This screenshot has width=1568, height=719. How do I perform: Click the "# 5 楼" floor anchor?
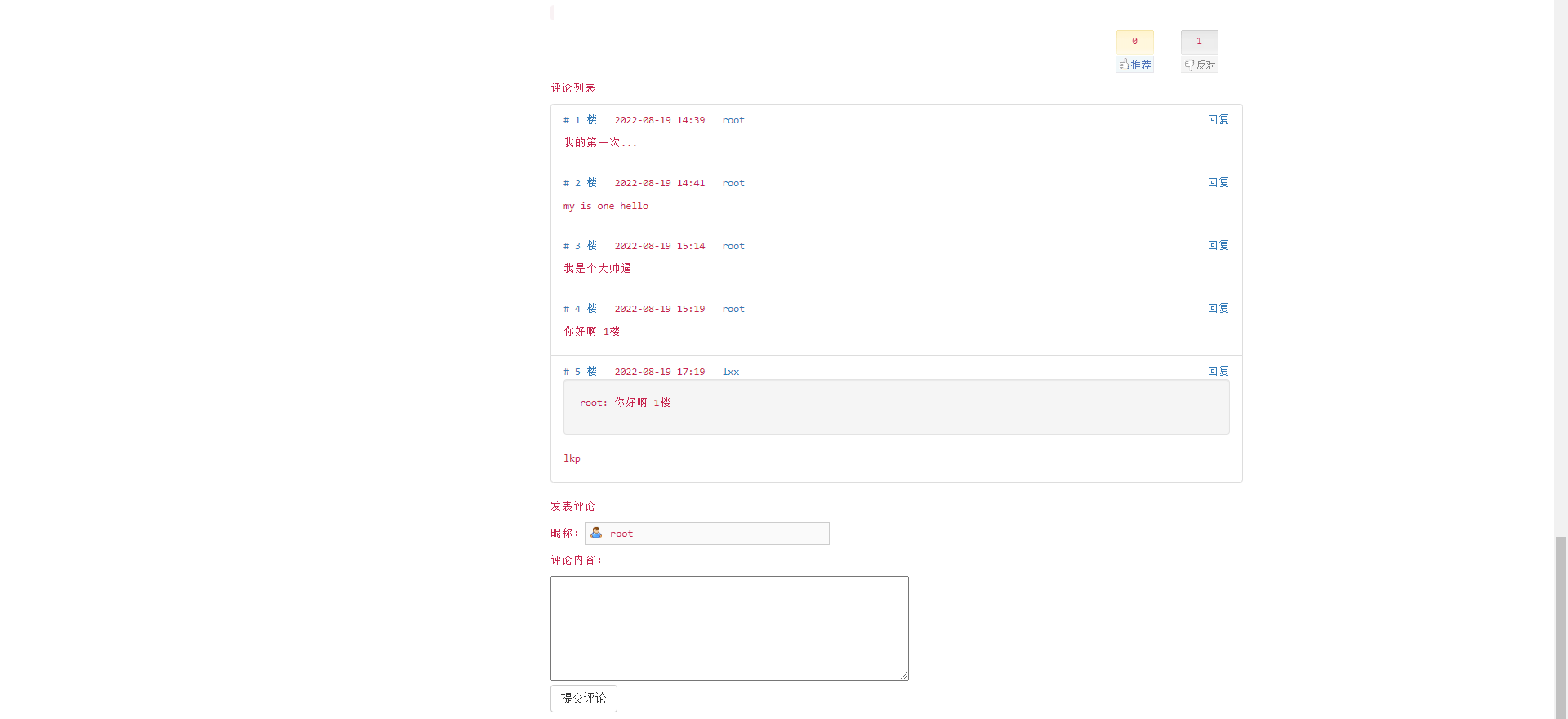pyautogui.click(x=580, y=372)
